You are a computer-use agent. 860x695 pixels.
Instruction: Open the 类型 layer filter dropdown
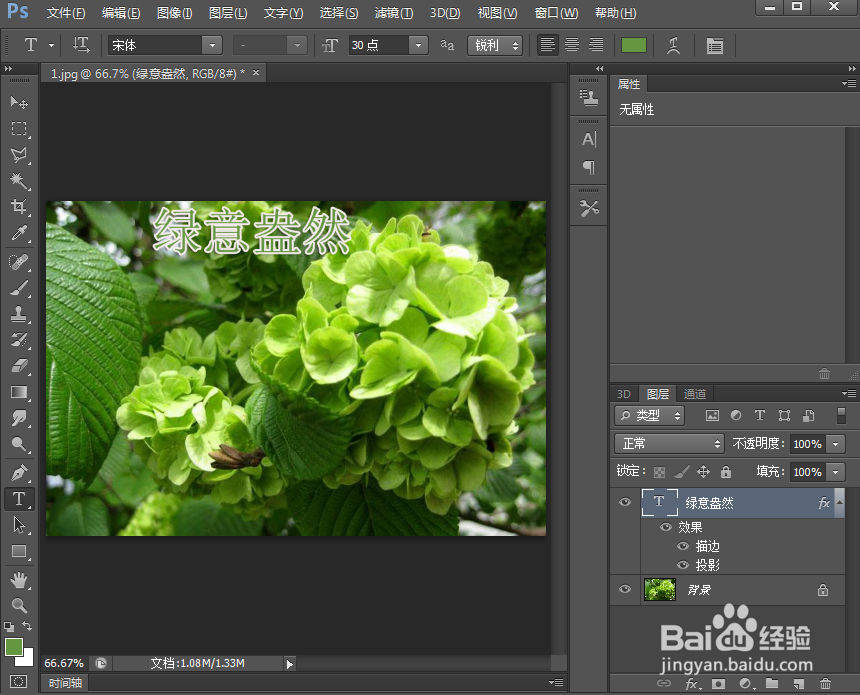(649, 416)
